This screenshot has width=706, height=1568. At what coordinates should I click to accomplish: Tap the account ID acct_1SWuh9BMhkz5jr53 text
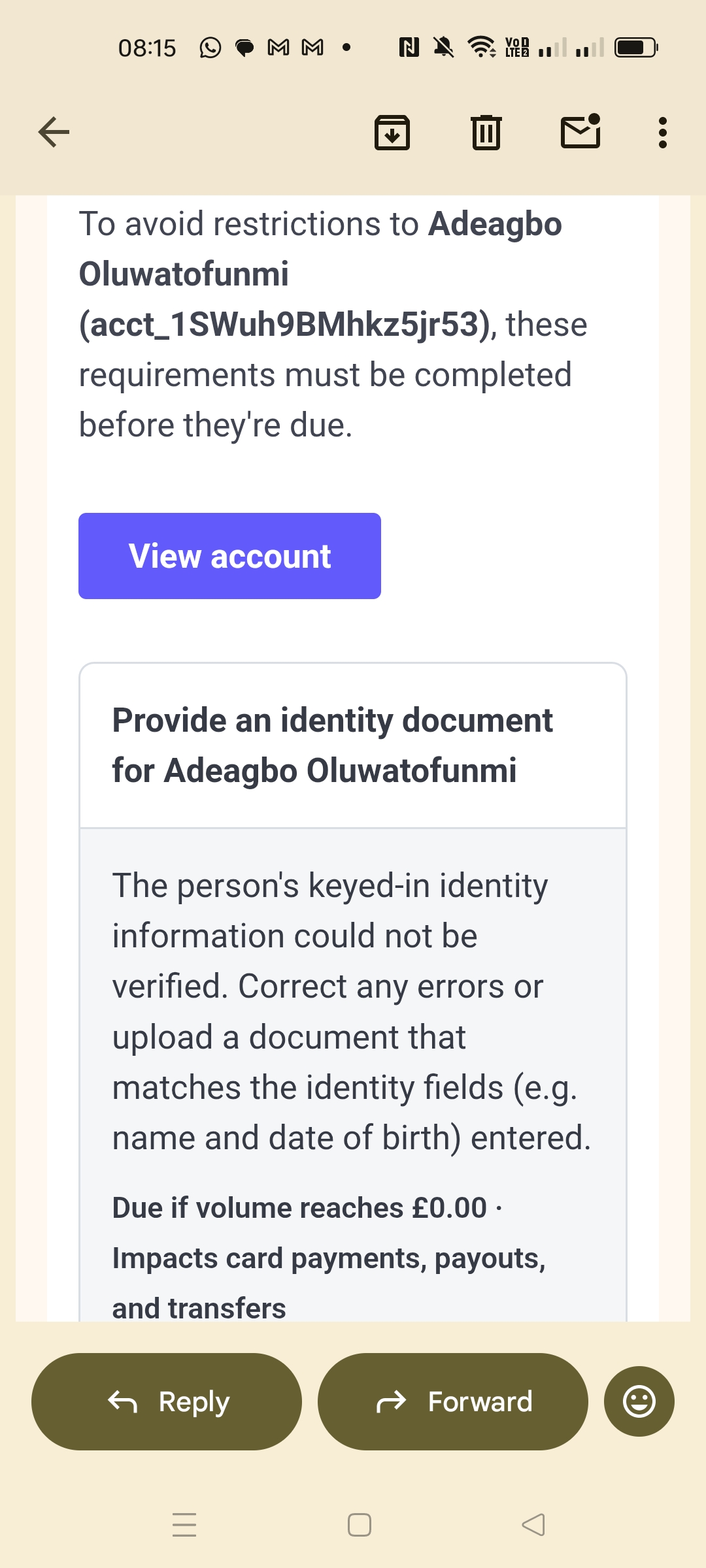click(x=285, y=324)
